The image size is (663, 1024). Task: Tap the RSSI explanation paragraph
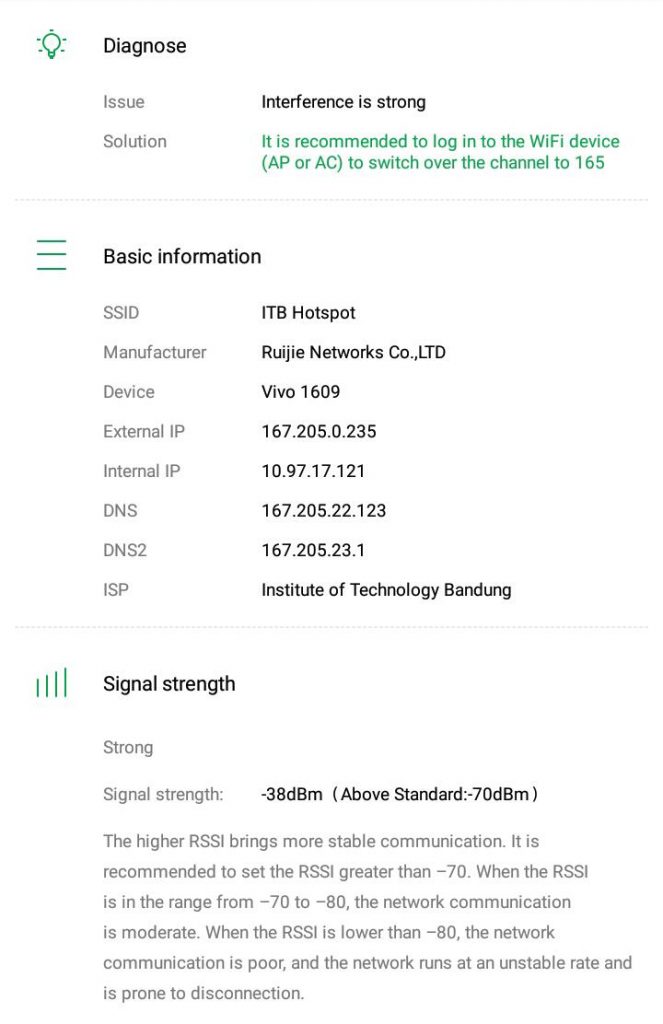point(367,917)
